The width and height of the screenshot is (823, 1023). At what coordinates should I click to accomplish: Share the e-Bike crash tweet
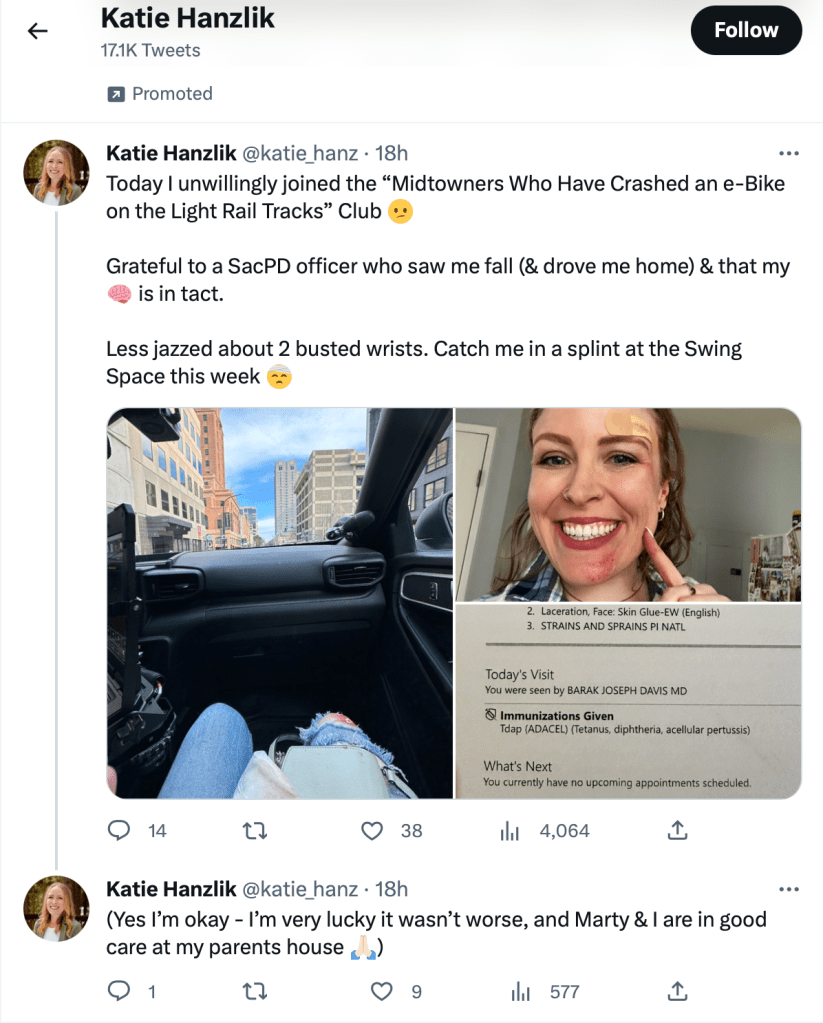(676, 830)
